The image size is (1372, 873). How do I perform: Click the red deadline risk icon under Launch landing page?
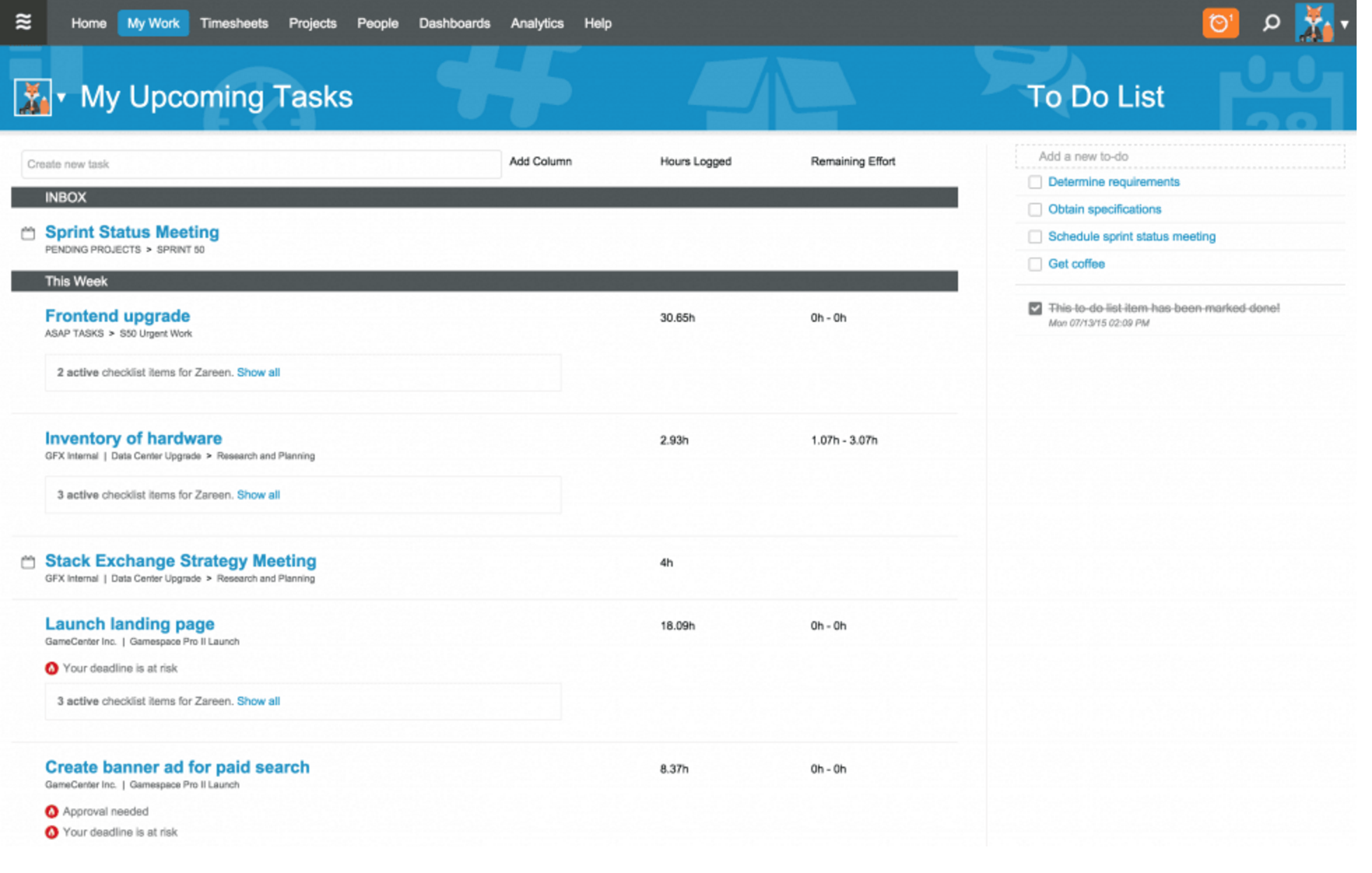pyautogui.click(x=52, y=669)
